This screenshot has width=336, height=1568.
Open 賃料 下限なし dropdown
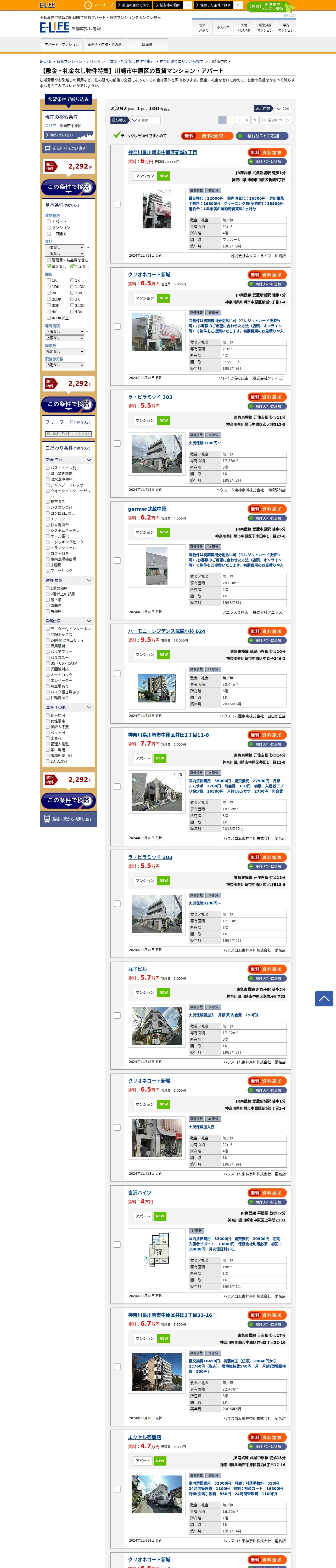coord(65,247)
